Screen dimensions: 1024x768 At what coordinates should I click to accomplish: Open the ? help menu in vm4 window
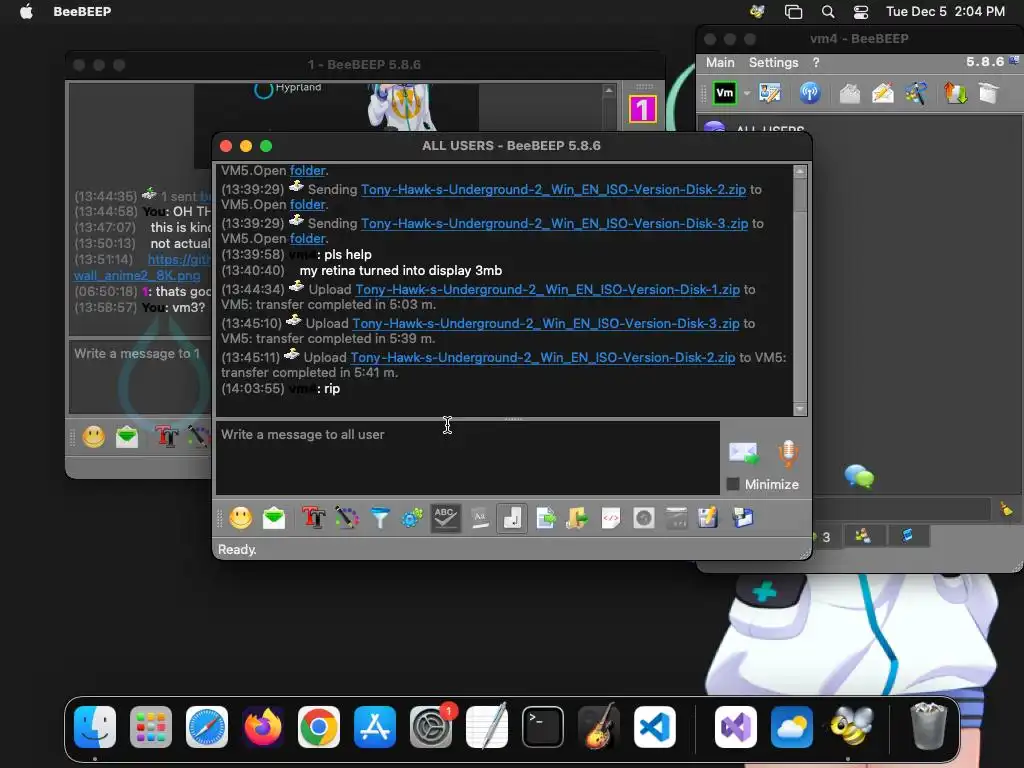tap(816, 63)
